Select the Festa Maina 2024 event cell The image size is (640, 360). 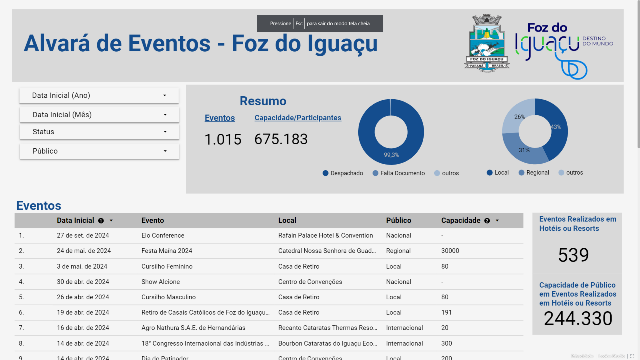click(167, 251)
